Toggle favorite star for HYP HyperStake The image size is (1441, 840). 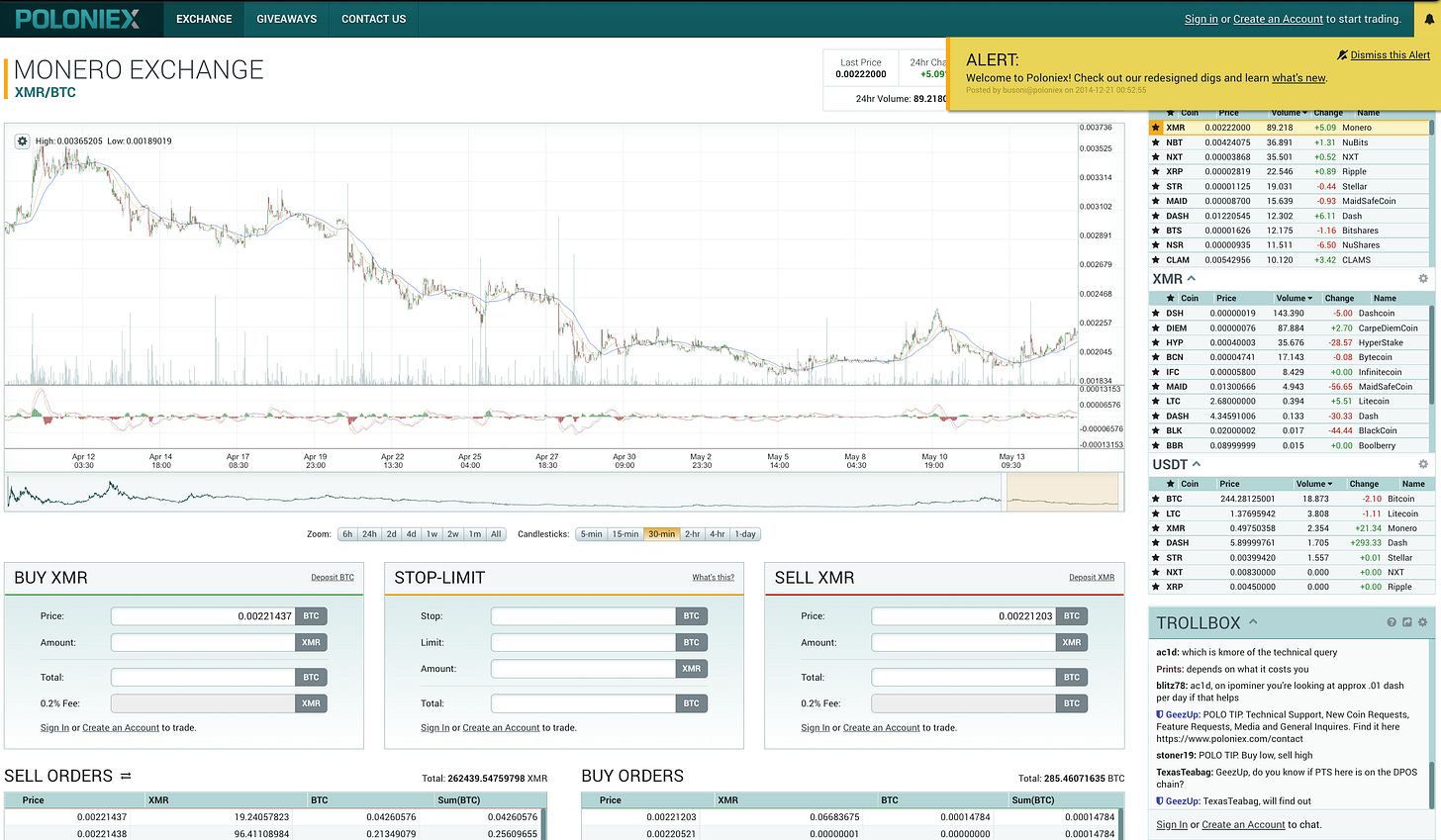(1155, 343)
